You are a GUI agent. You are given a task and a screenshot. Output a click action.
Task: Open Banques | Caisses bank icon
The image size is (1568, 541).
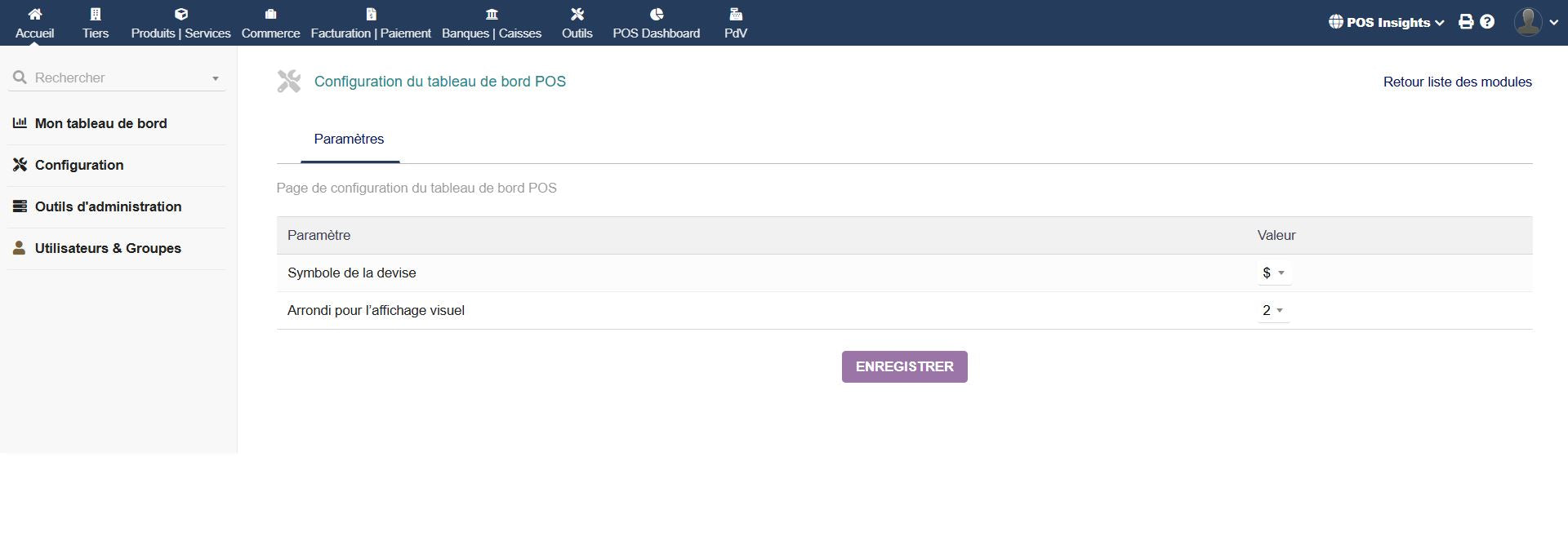[x=492, y=14]
